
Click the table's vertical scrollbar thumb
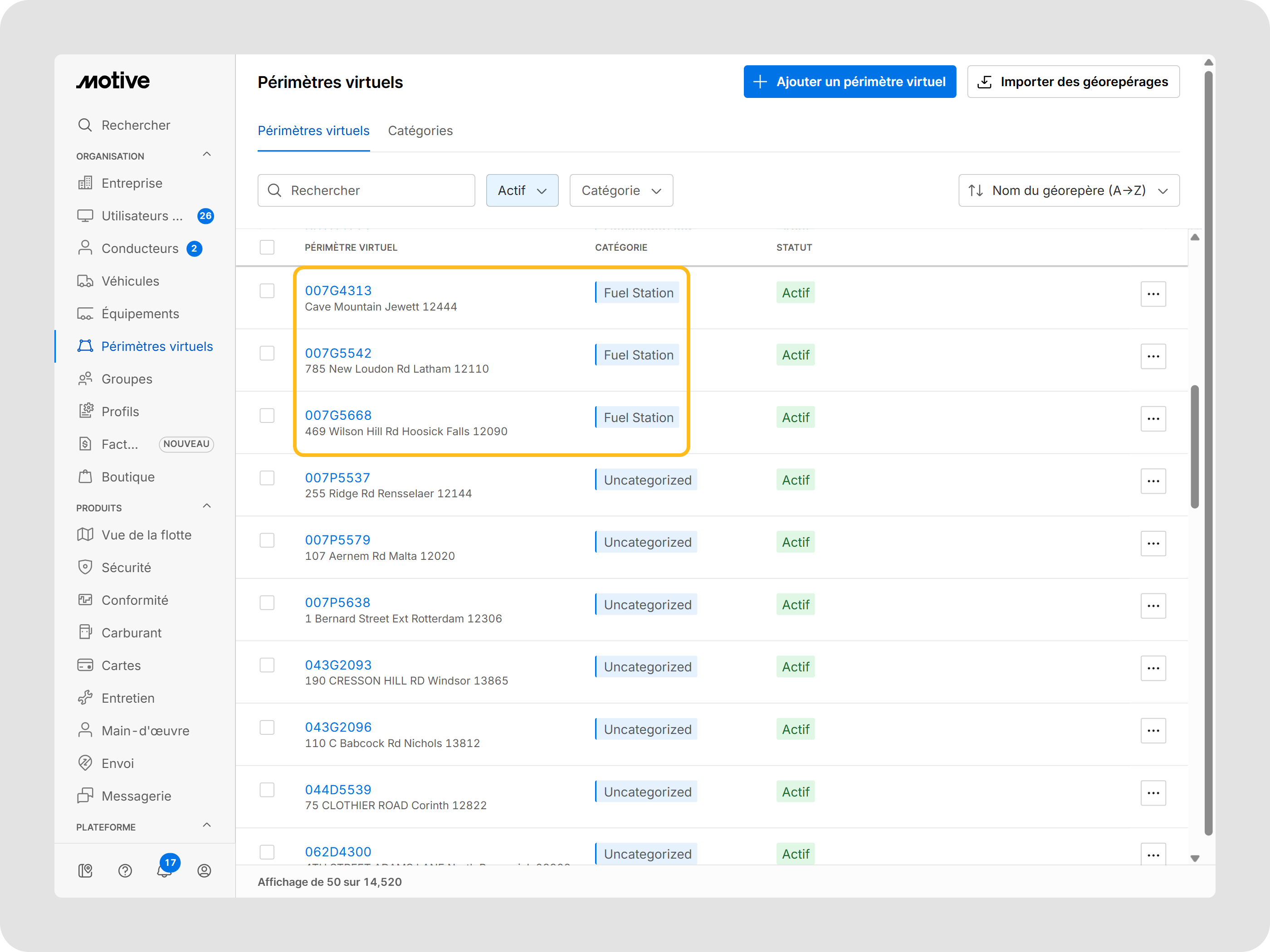(1195, 447)
